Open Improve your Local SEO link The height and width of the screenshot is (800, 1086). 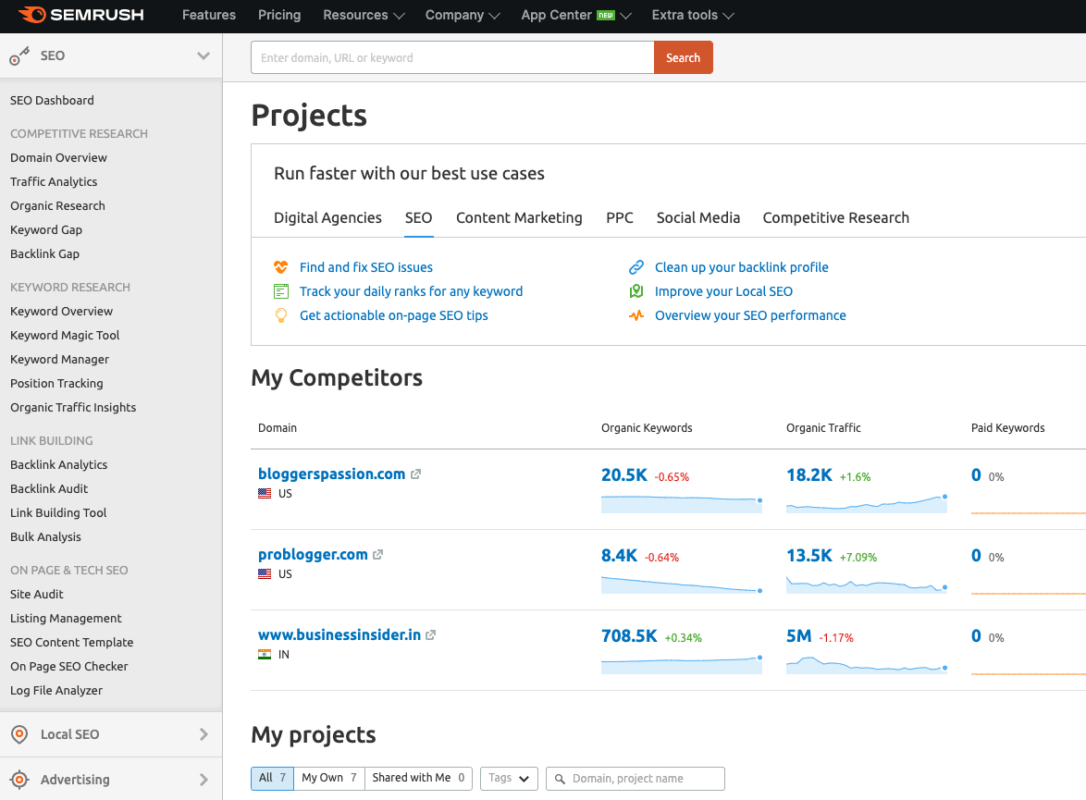click(x=724, y=292)
